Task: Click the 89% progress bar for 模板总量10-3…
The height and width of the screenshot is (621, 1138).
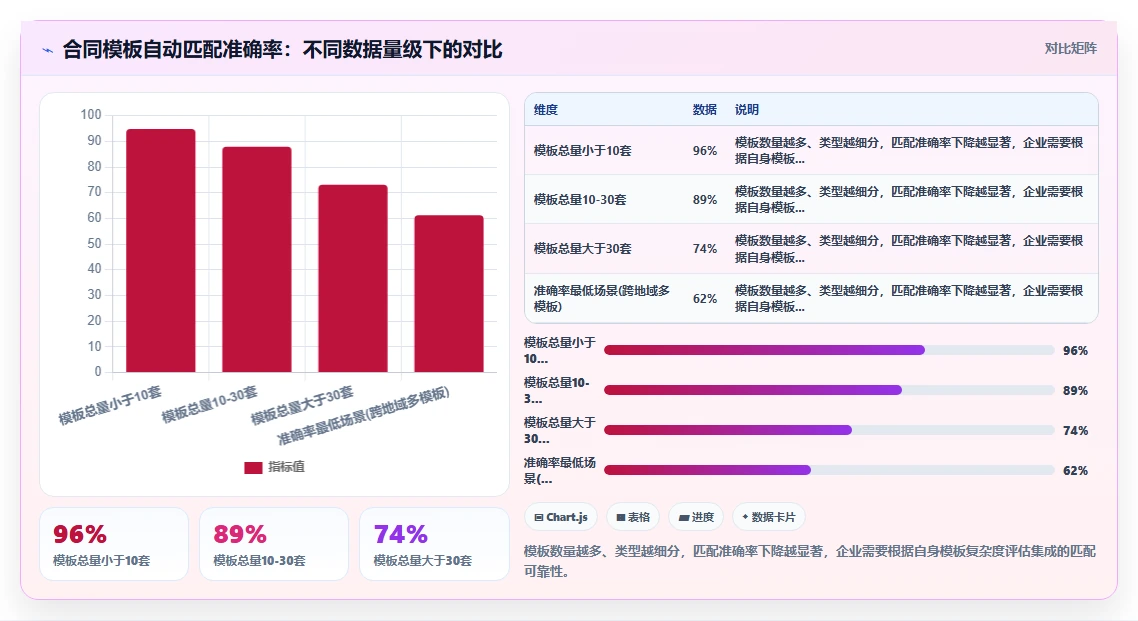Action: [x=829, y=390]
